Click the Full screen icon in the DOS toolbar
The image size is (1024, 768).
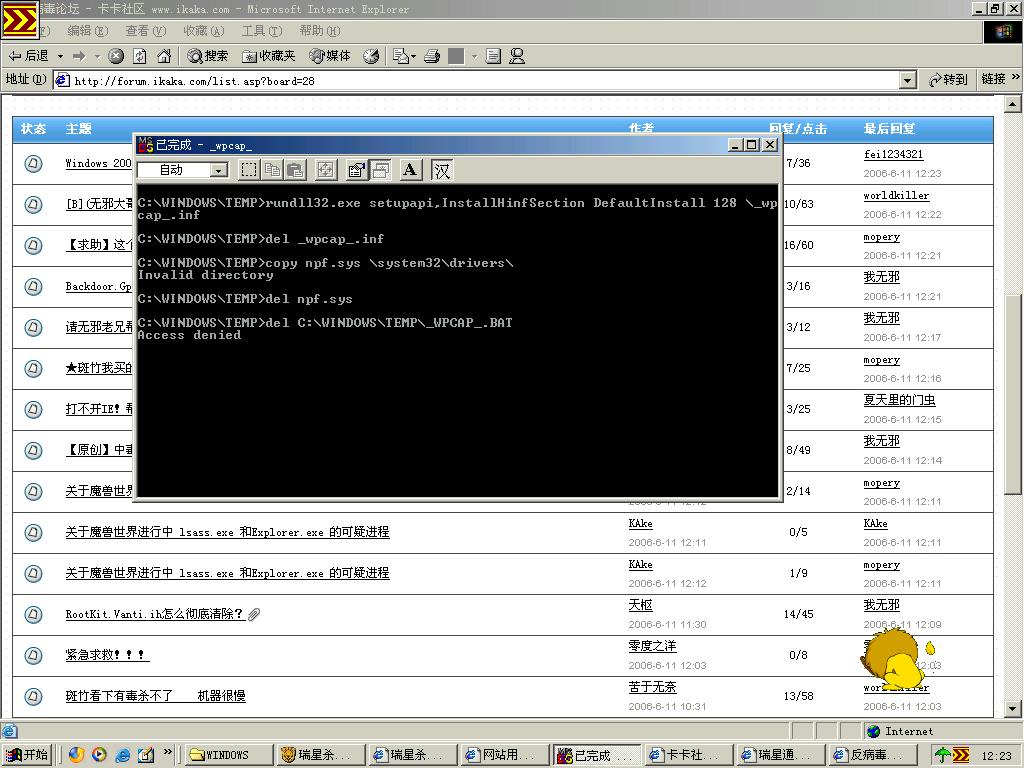[x=326, y=170]
